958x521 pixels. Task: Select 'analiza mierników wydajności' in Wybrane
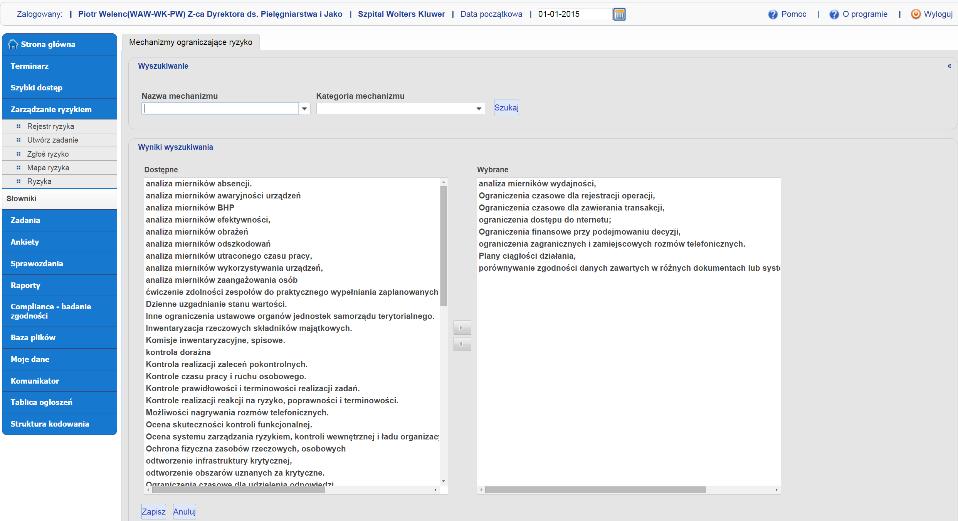click(537, 183)
